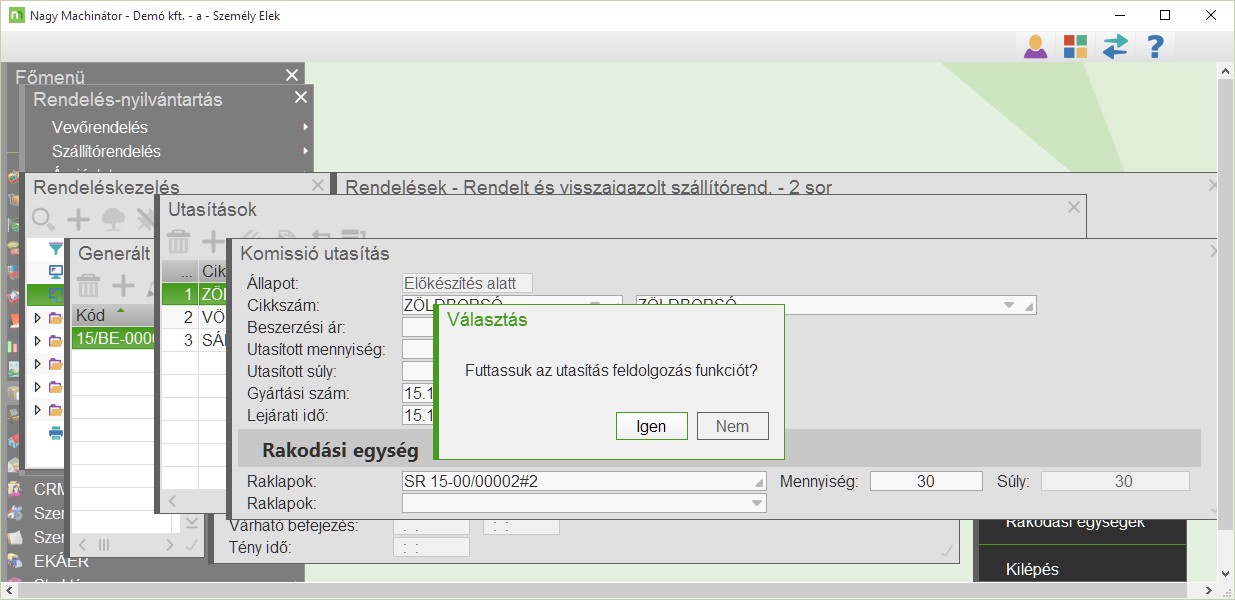This screenshot has width=1235, height=600.
Task: Click Kilépés in the right panel
Action: click(1032, 569)
